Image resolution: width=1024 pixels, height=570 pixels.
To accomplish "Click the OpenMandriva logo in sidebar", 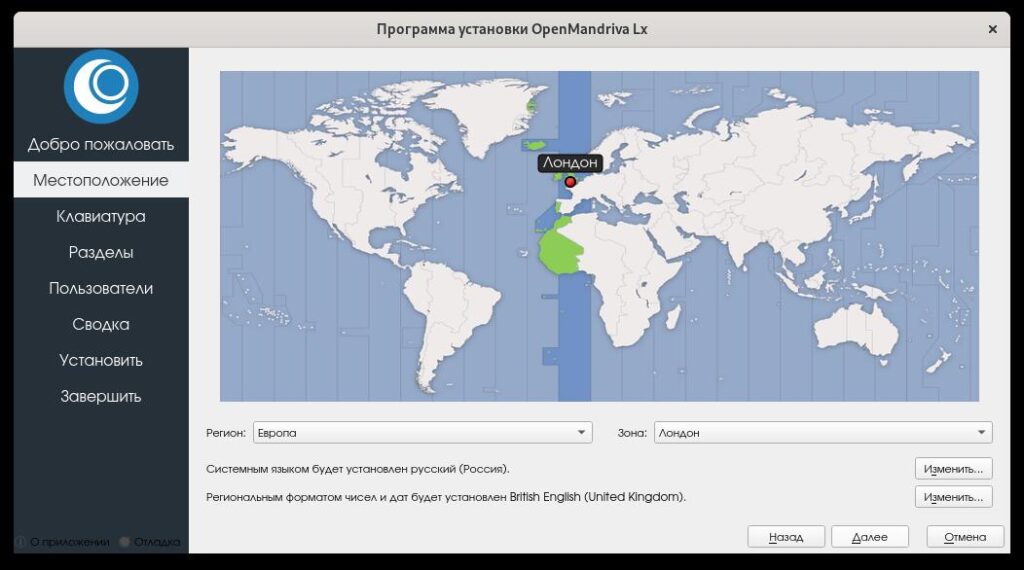I will [101, 87].
